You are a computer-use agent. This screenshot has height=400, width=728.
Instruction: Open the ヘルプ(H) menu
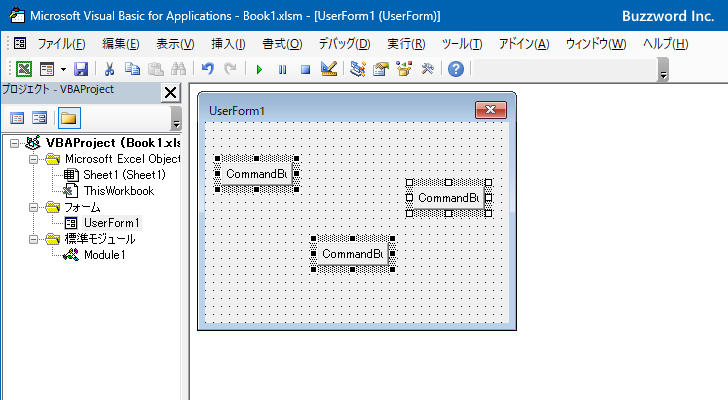click(666, 44)
